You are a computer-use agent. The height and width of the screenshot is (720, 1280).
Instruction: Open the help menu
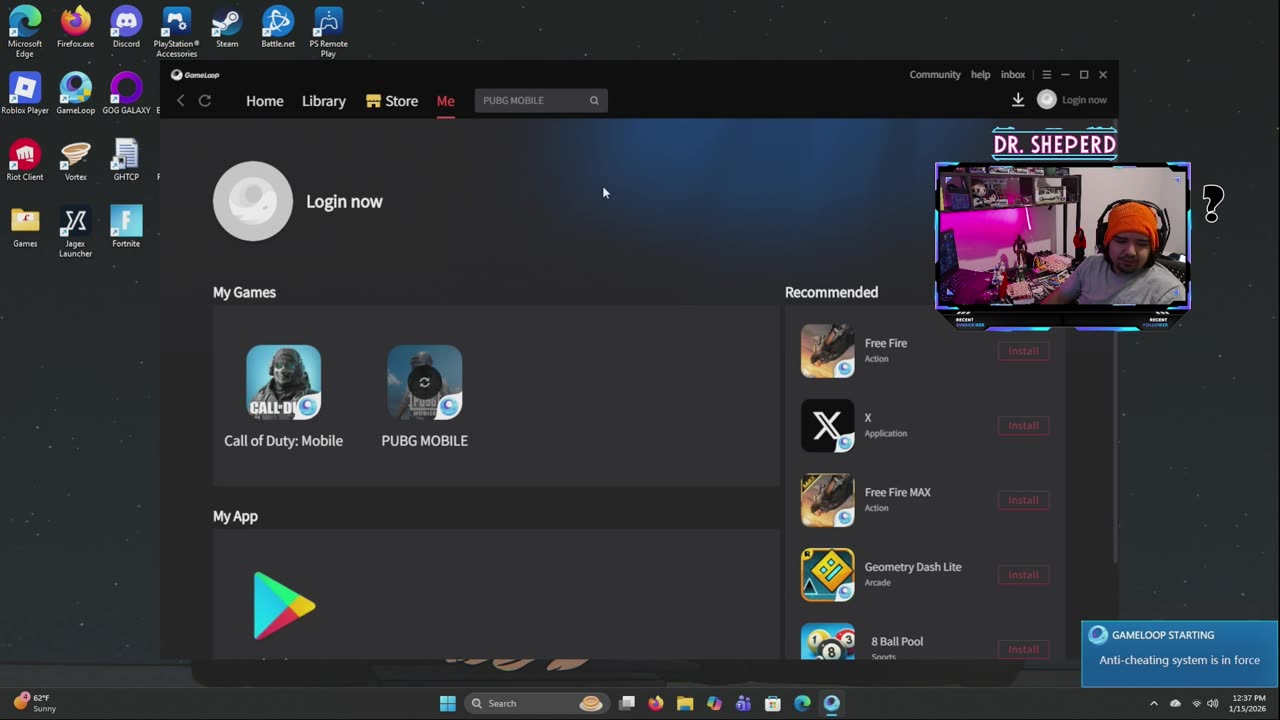981,75
